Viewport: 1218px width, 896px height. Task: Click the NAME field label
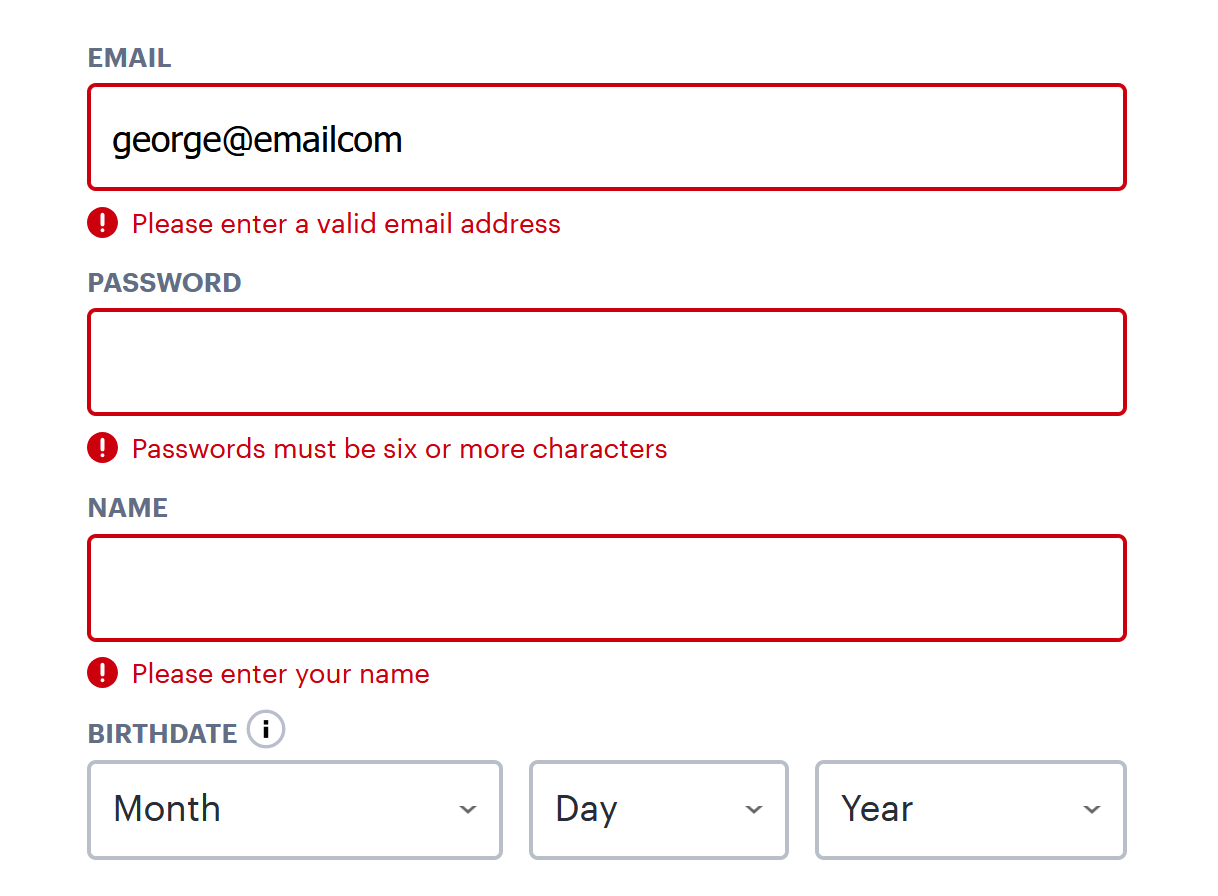point(127,508)
